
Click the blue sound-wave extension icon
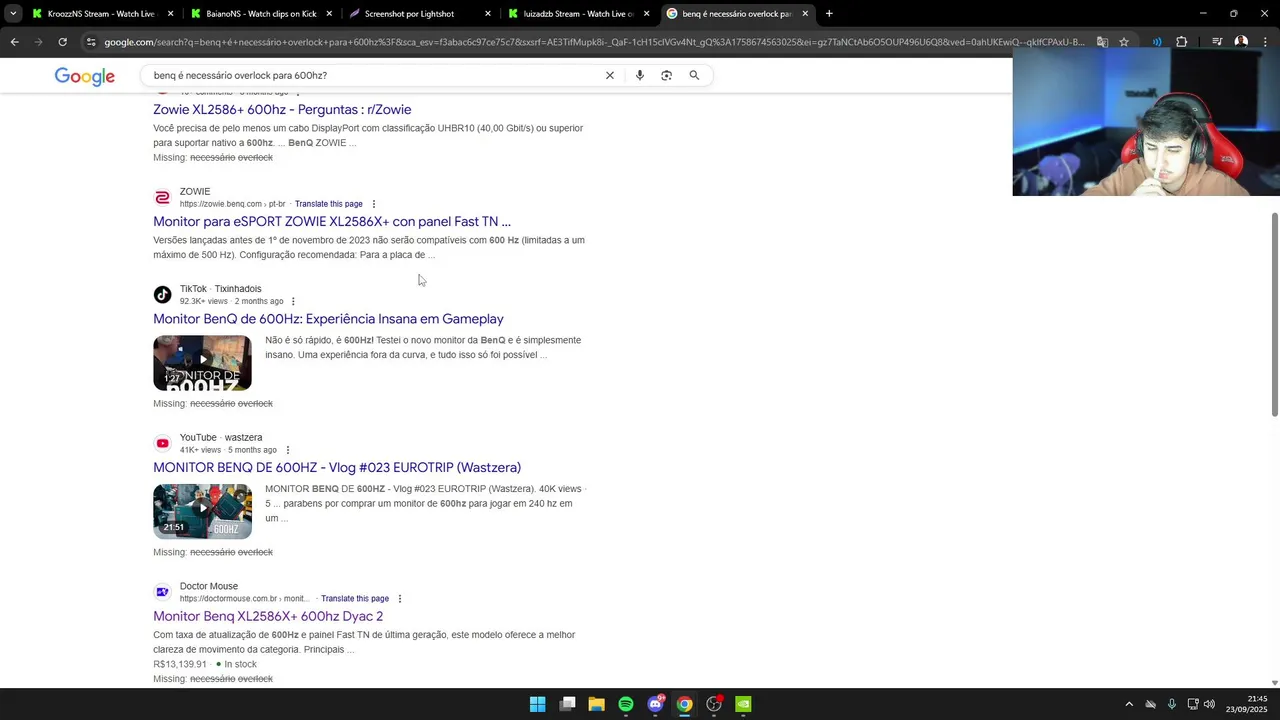click(1157, 42)
